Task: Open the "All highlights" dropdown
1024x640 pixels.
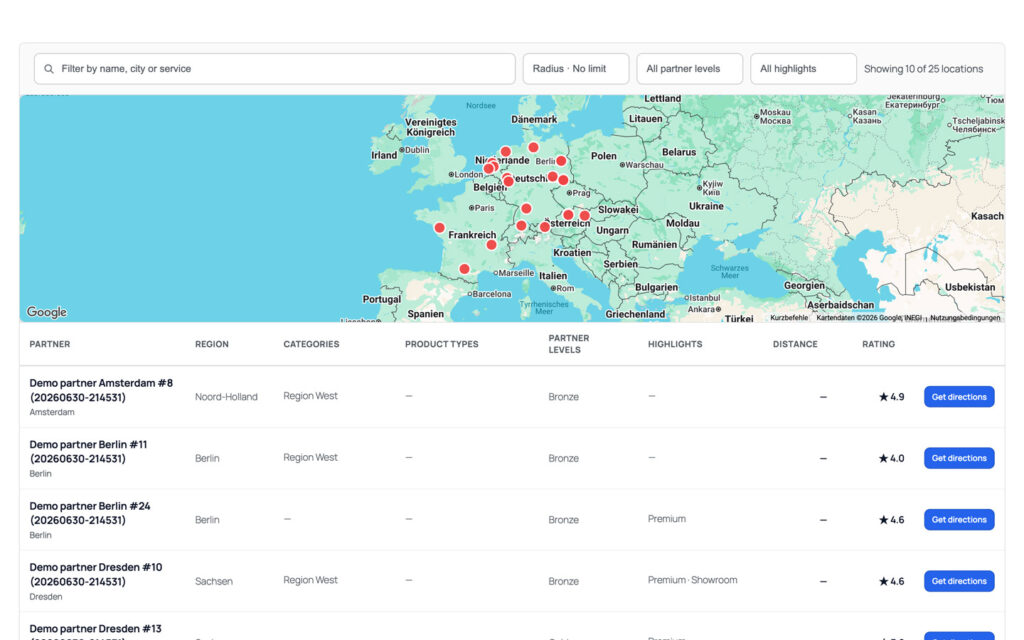Action: [803, 69]
